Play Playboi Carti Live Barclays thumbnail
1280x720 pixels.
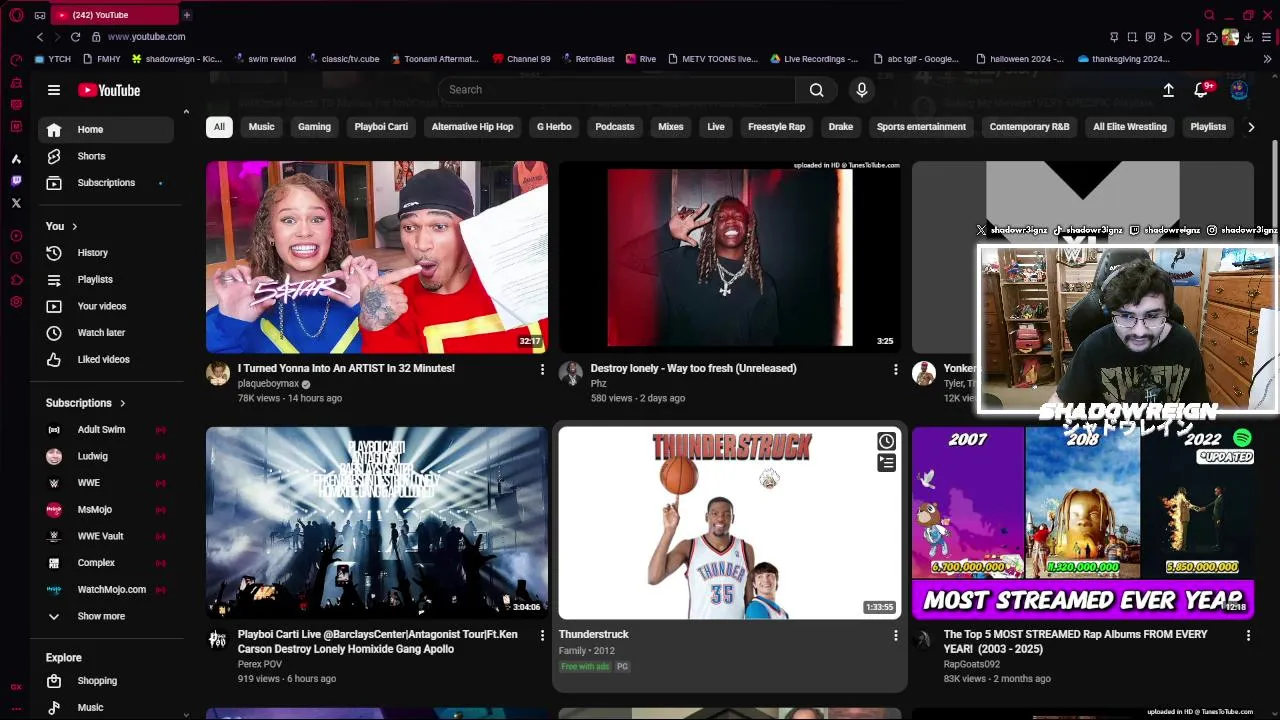click(377, 523)
